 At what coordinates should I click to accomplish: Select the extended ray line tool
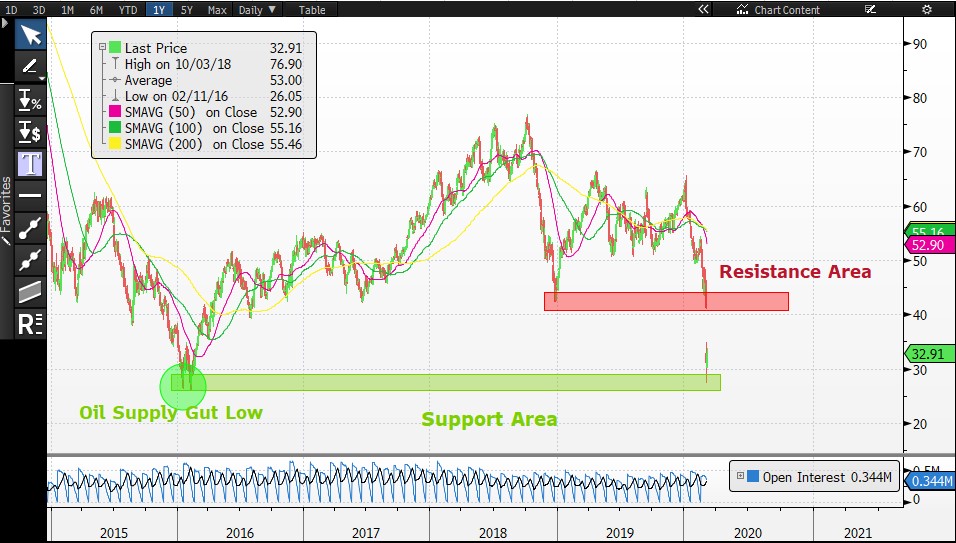coord(30,260)
